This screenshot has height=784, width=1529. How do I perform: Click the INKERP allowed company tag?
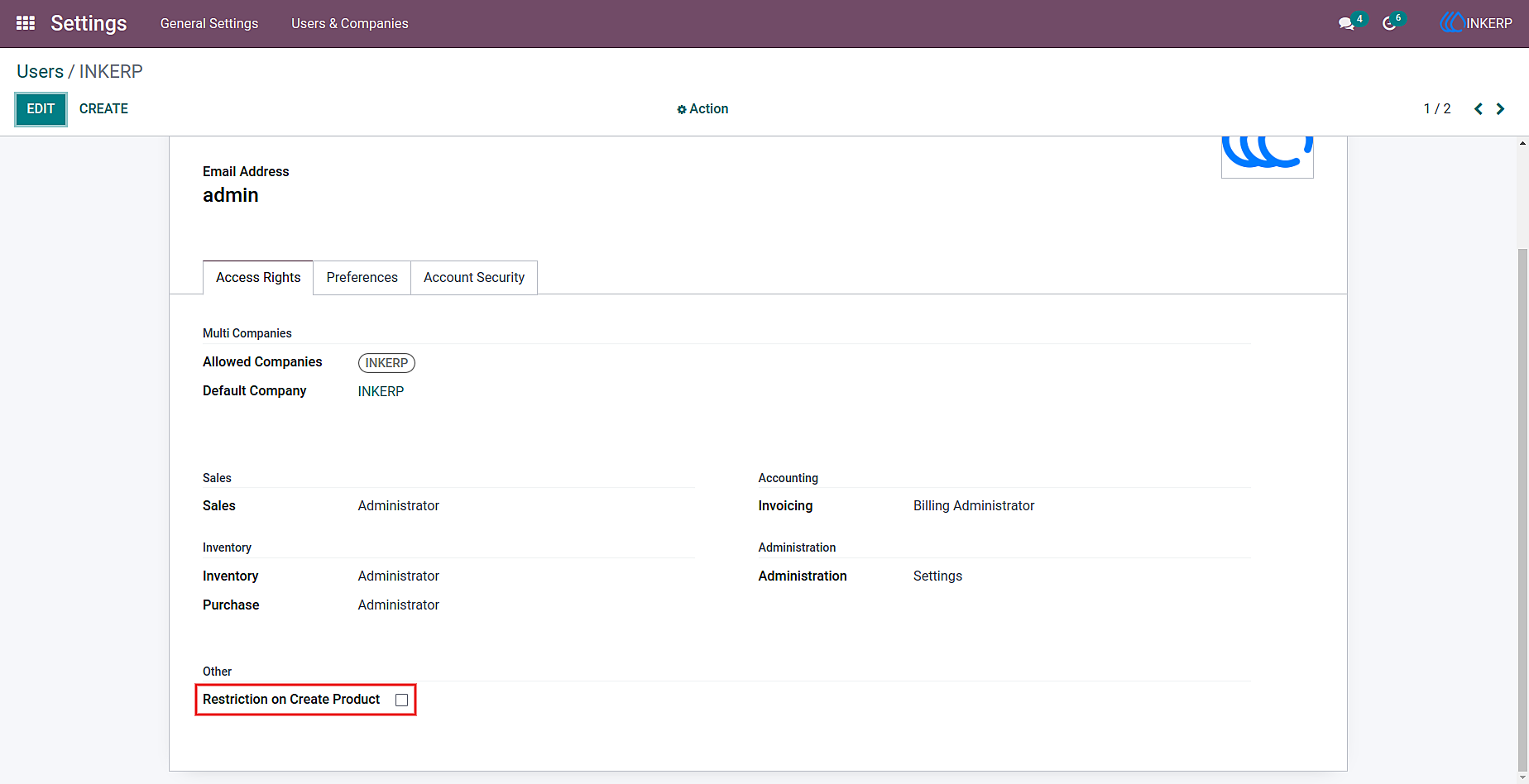[x=386, y=363]
